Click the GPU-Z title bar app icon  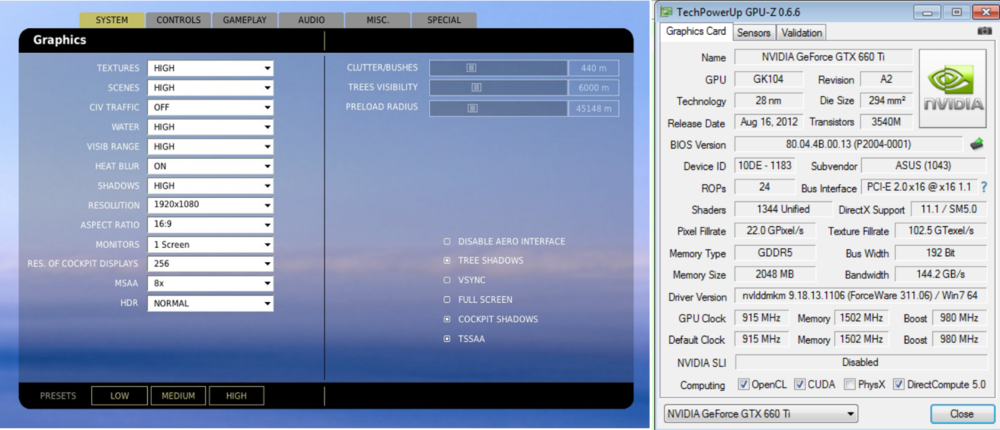click(x=666, y=11)
